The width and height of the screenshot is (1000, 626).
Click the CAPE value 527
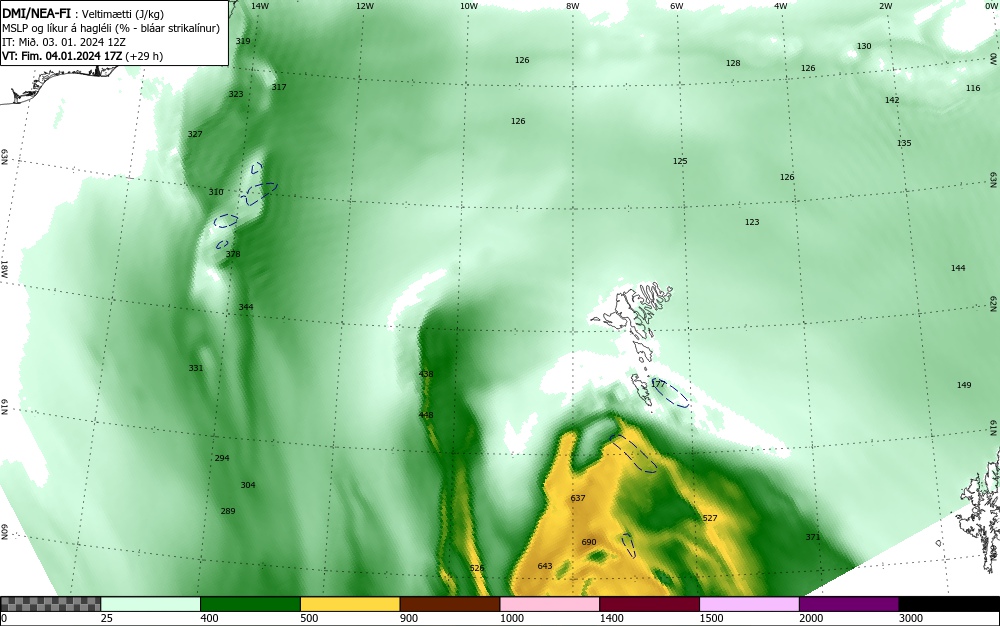coord(710,518)
